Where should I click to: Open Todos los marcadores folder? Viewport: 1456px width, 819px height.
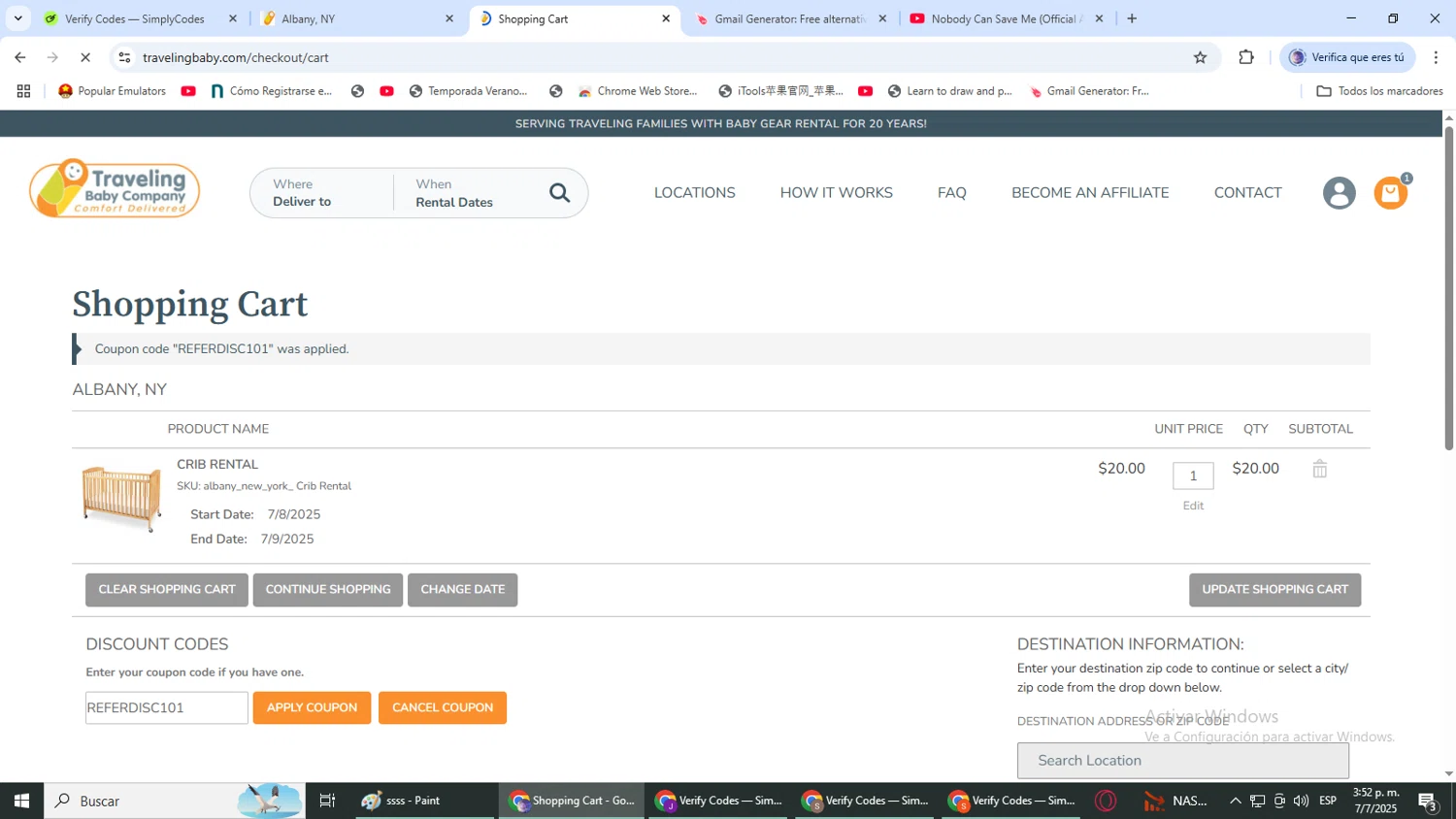coord(1379,91)
